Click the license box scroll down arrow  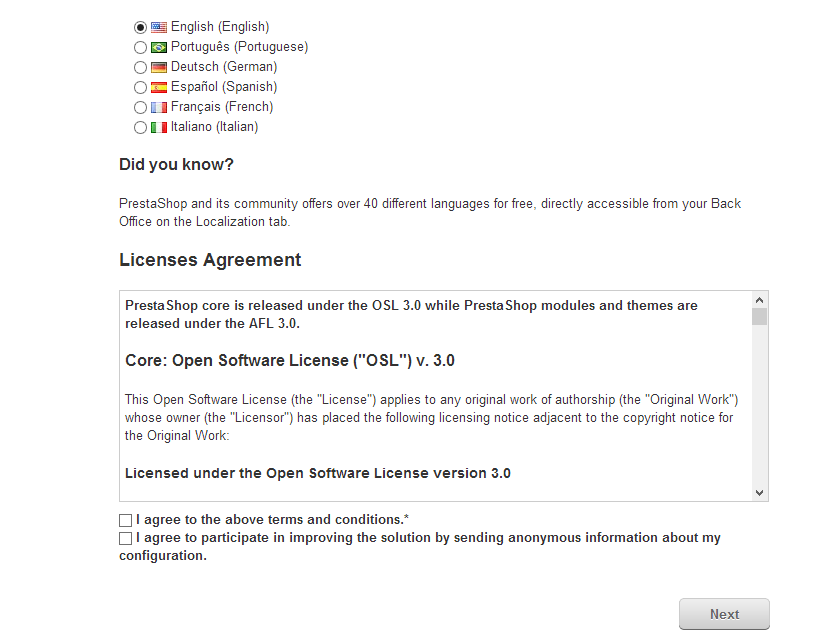click(x=759, y=492)
